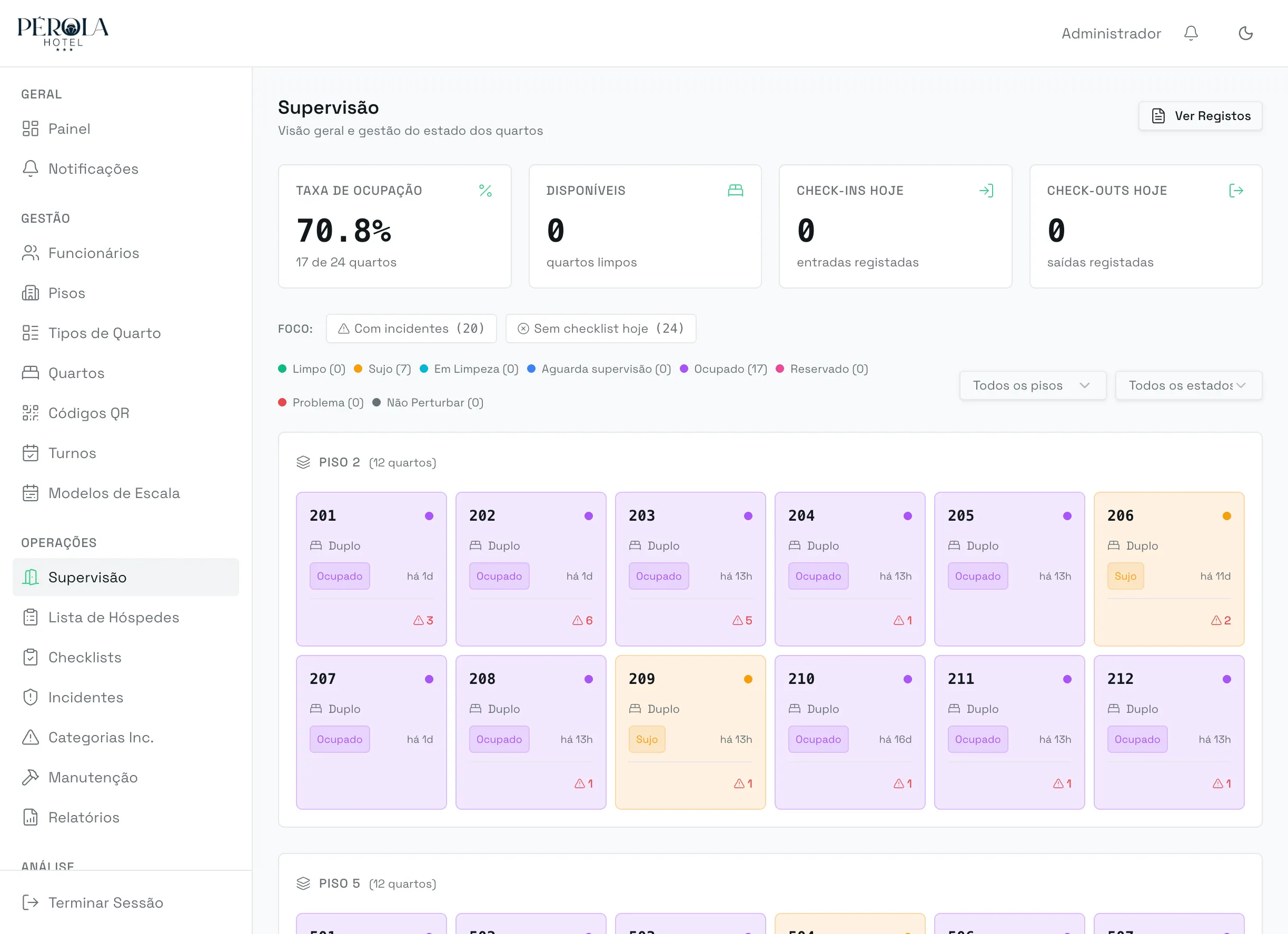
Task: Open the notifications bell in header
Action: [x=1191, y=34]
